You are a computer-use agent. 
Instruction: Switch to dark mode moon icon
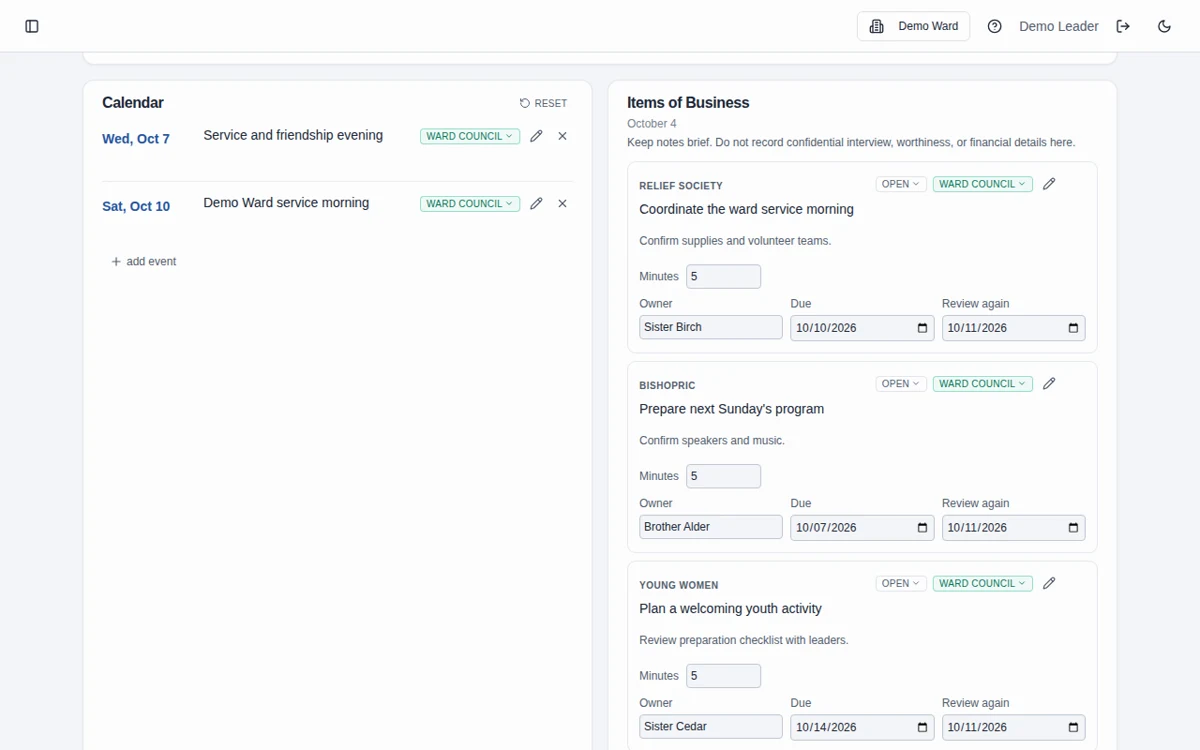coord(1164,26)
